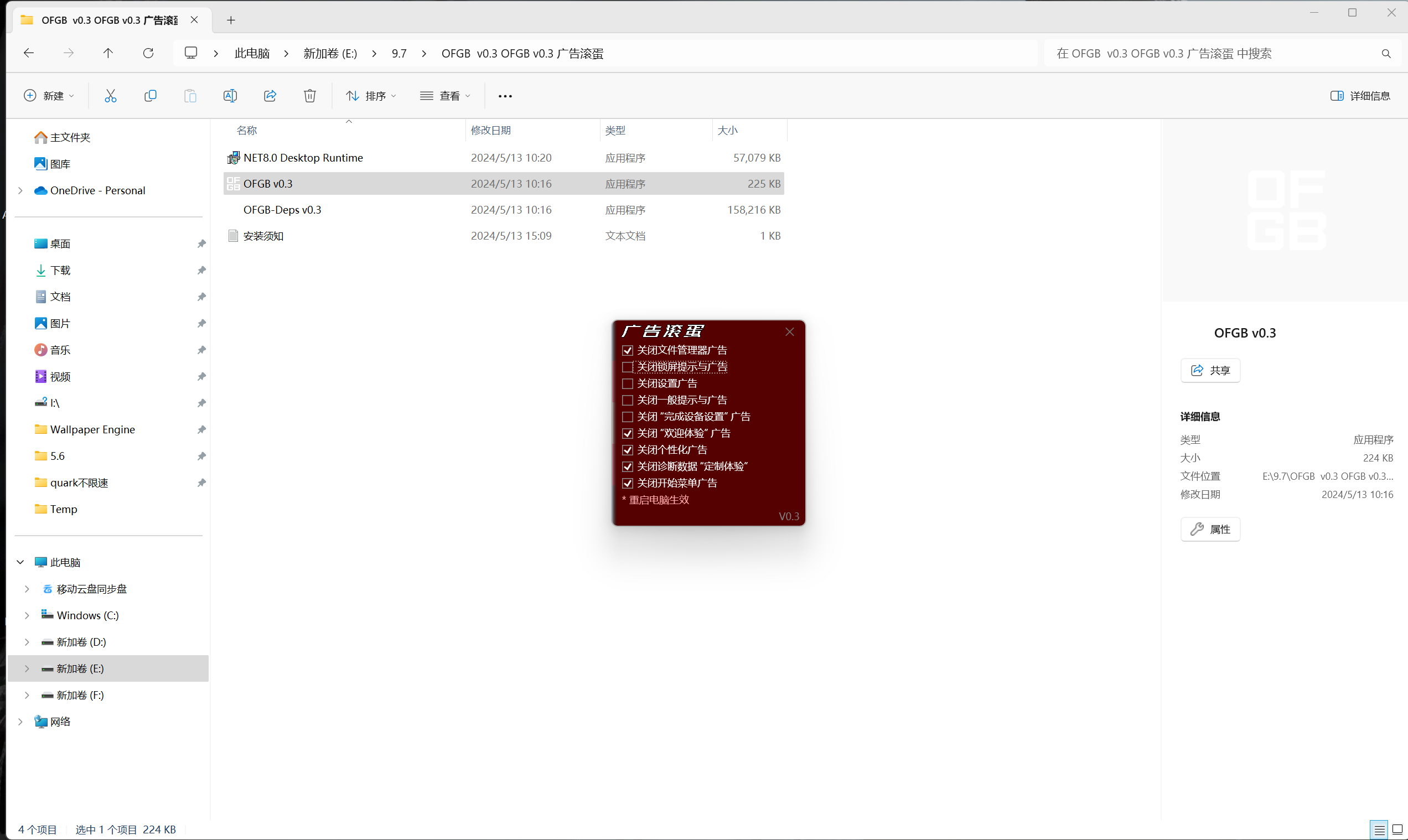Click the Copy icon in toolbar
Screen dimensions: 1408x840
pos(150,96)
